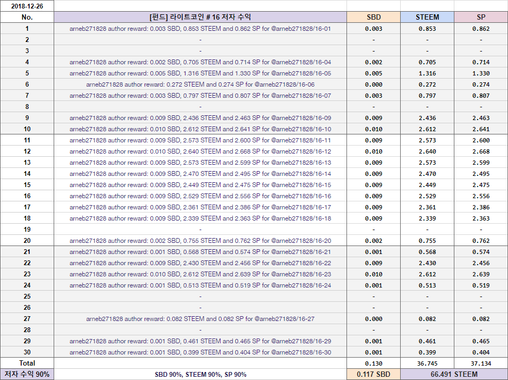Viewport: 508px width, 380px height.
Task: Click the author reward text for 16-09
Action: click(200, 118)
